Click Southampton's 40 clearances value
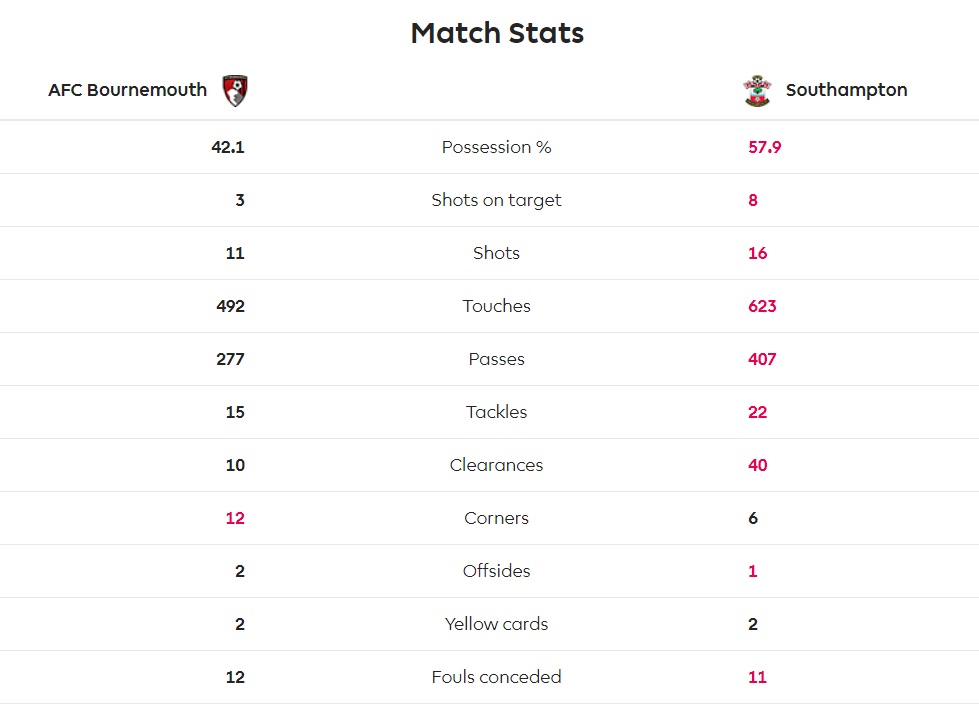 click(x=757, y=465)
